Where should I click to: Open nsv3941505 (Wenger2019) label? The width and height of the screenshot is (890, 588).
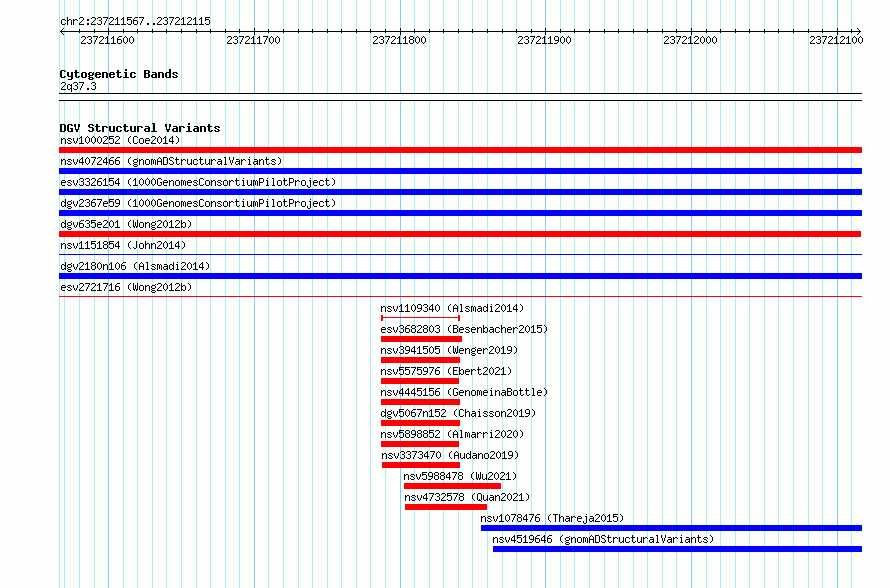tap(449, 350)
